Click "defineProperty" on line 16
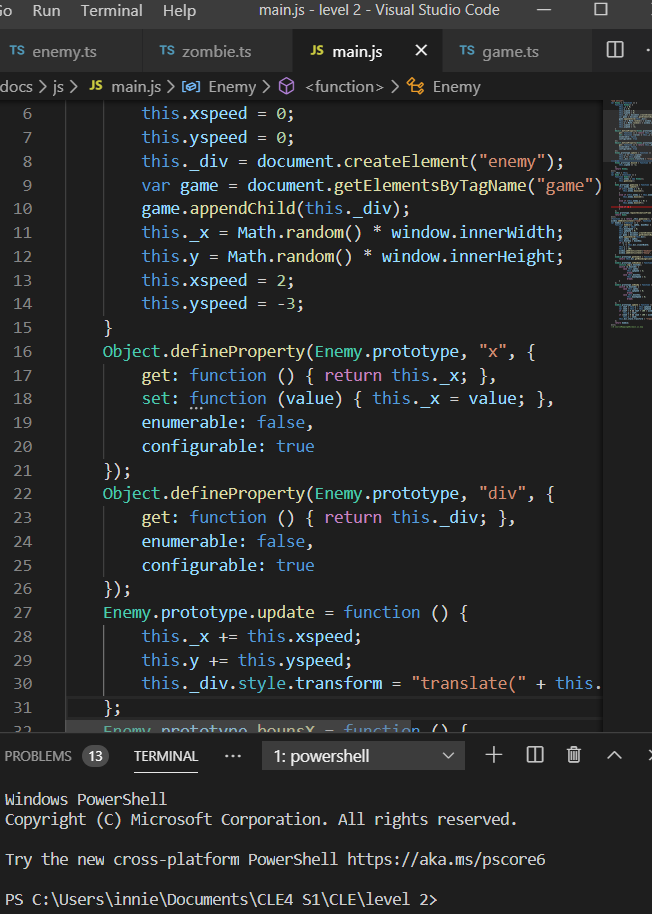 click(x=237, y=351)
